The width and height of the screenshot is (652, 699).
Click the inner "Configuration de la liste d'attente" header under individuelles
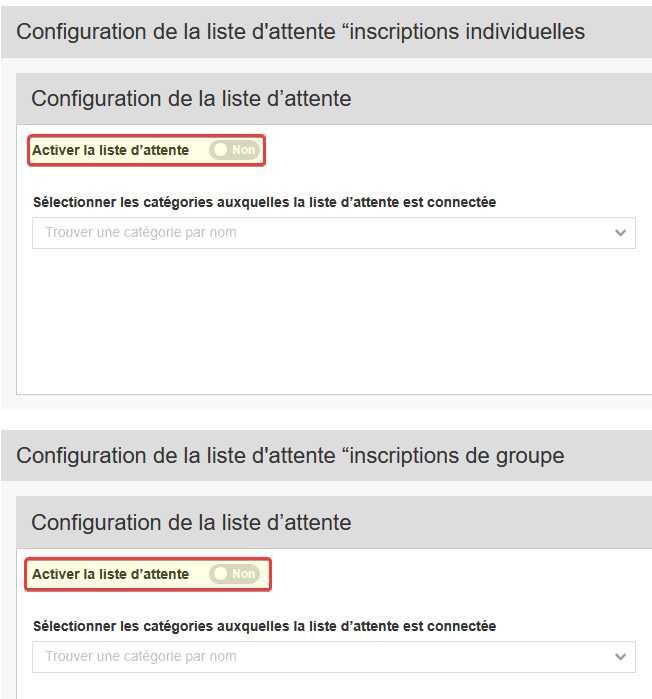pyautogui.click(x=191, y=98)
